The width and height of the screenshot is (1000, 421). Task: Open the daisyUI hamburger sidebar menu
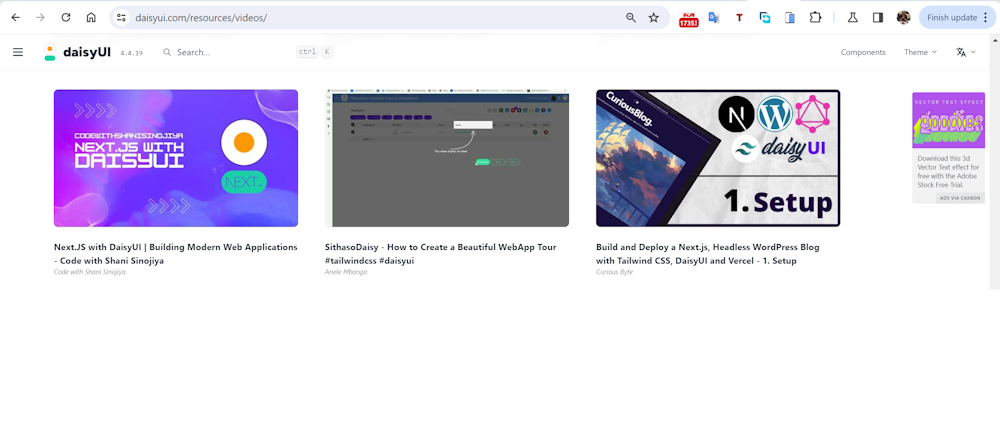point(18,52)
